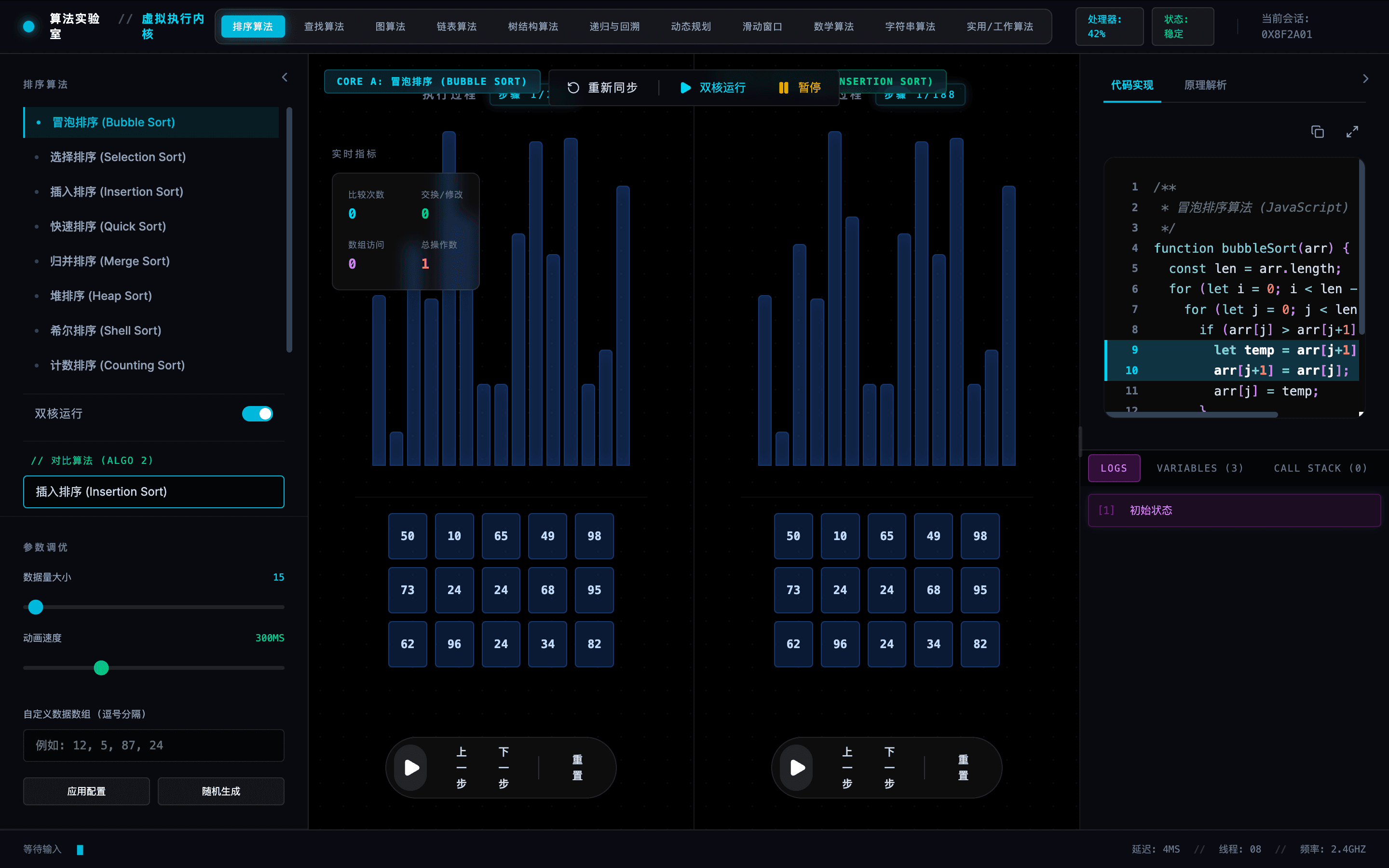Screen dimensions: 1389x868
Task: Show the CALL STACK (0) tab
Action: (x=1320, y=468)
